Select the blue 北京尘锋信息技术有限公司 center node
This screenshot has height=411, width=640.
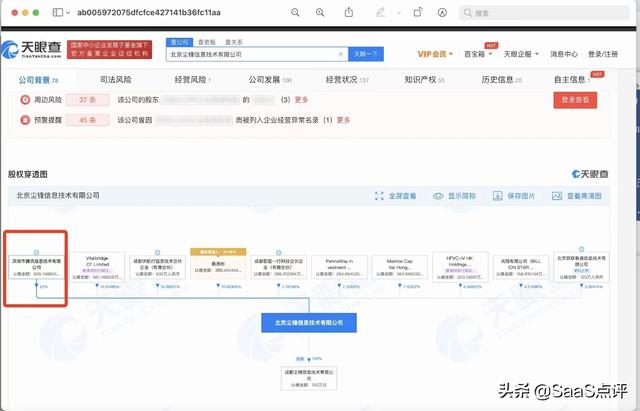click(309, 323)
